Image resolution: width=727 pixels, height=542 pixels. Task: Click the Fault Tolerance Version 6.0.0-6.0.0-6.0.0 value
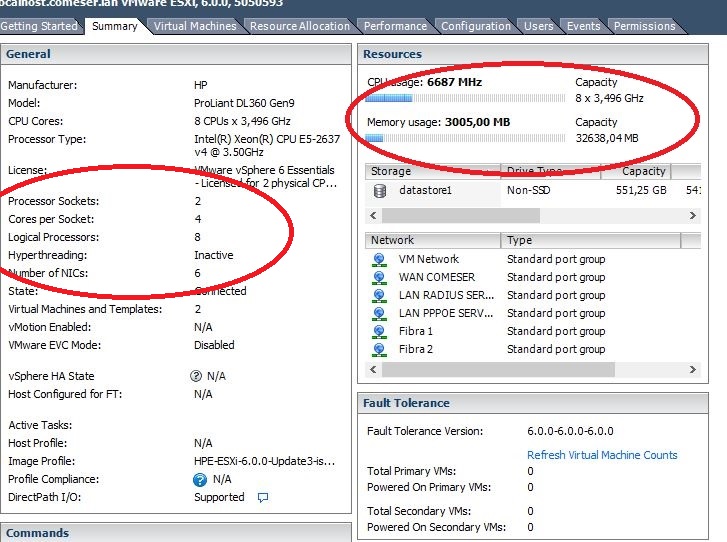(x=570, y=431)
